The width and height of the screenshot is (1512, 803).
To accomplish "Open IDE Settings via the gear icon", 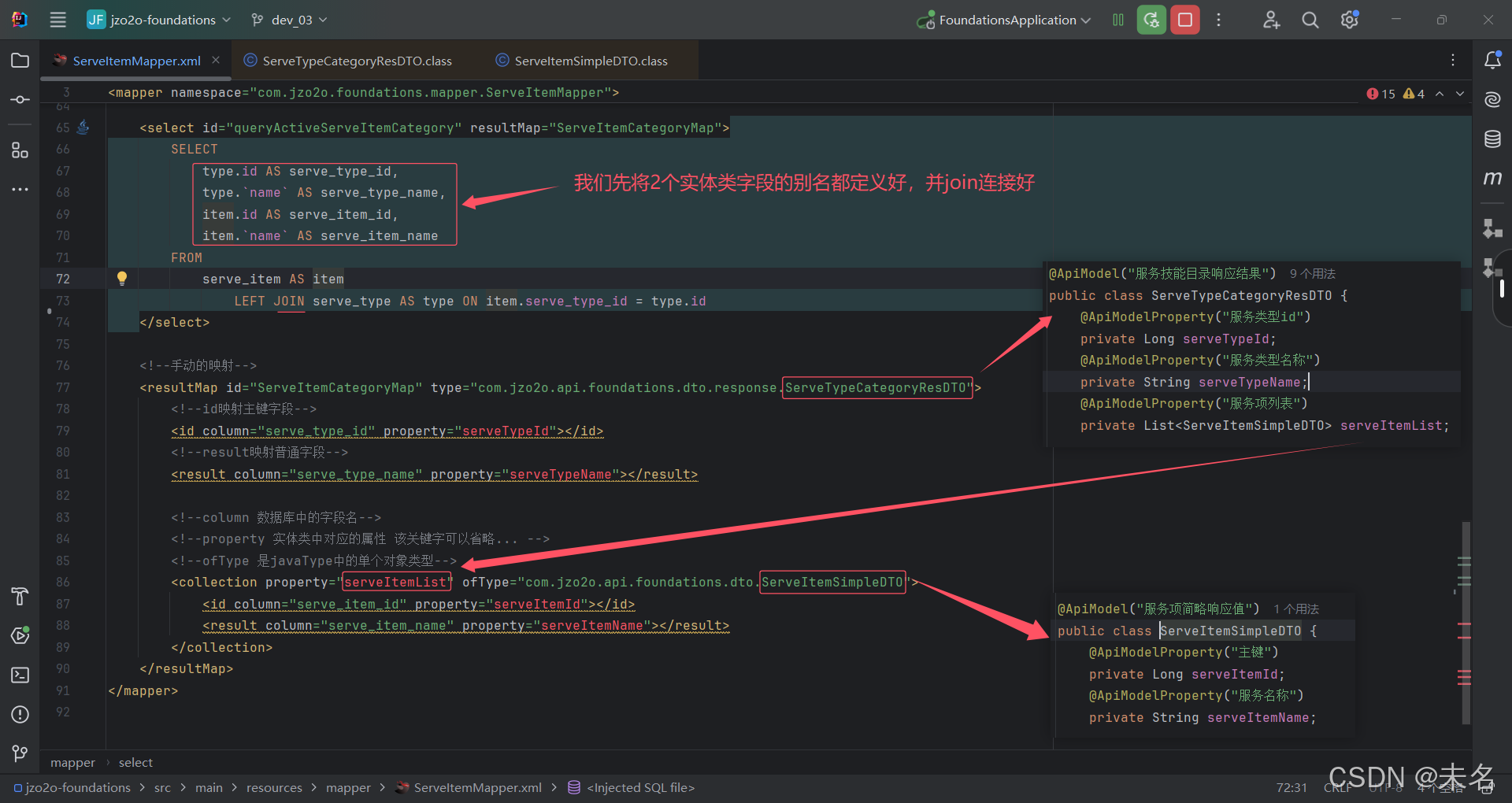I will pos(1349,20).
